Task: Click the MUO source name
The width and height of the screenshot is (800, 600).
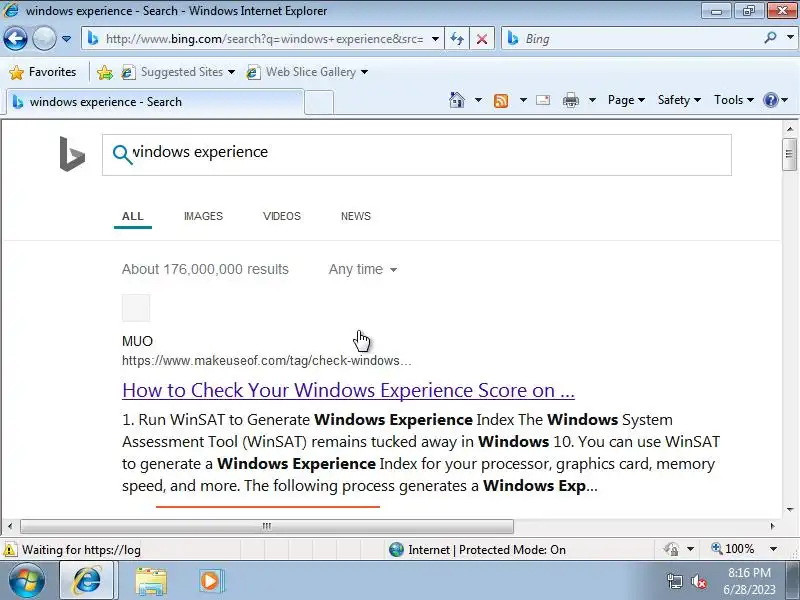Action: click(x=137, y=341)
